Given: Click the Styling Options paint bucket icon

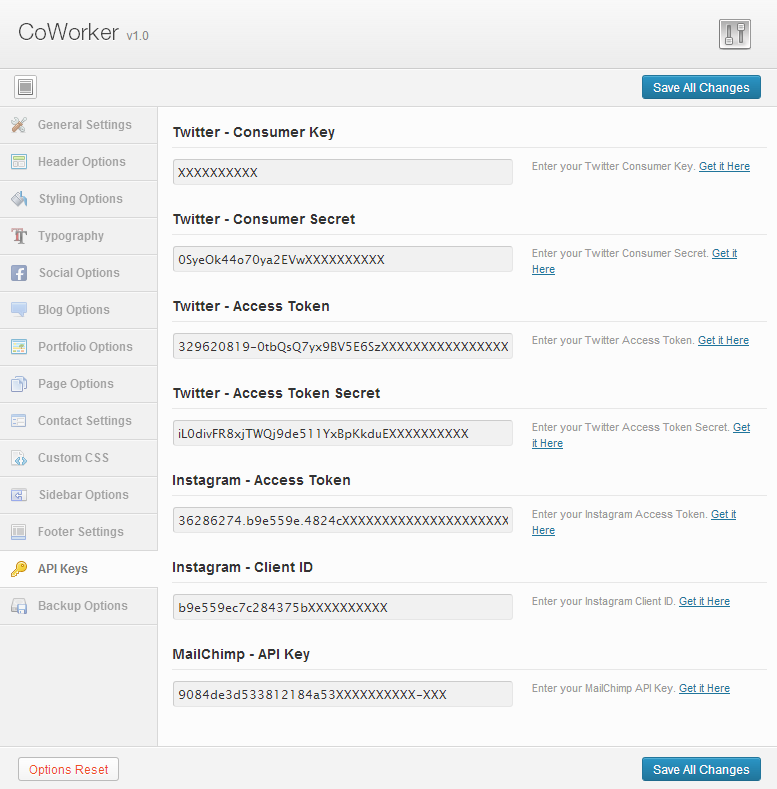Looking at the screenshot, I should (19, 199).
